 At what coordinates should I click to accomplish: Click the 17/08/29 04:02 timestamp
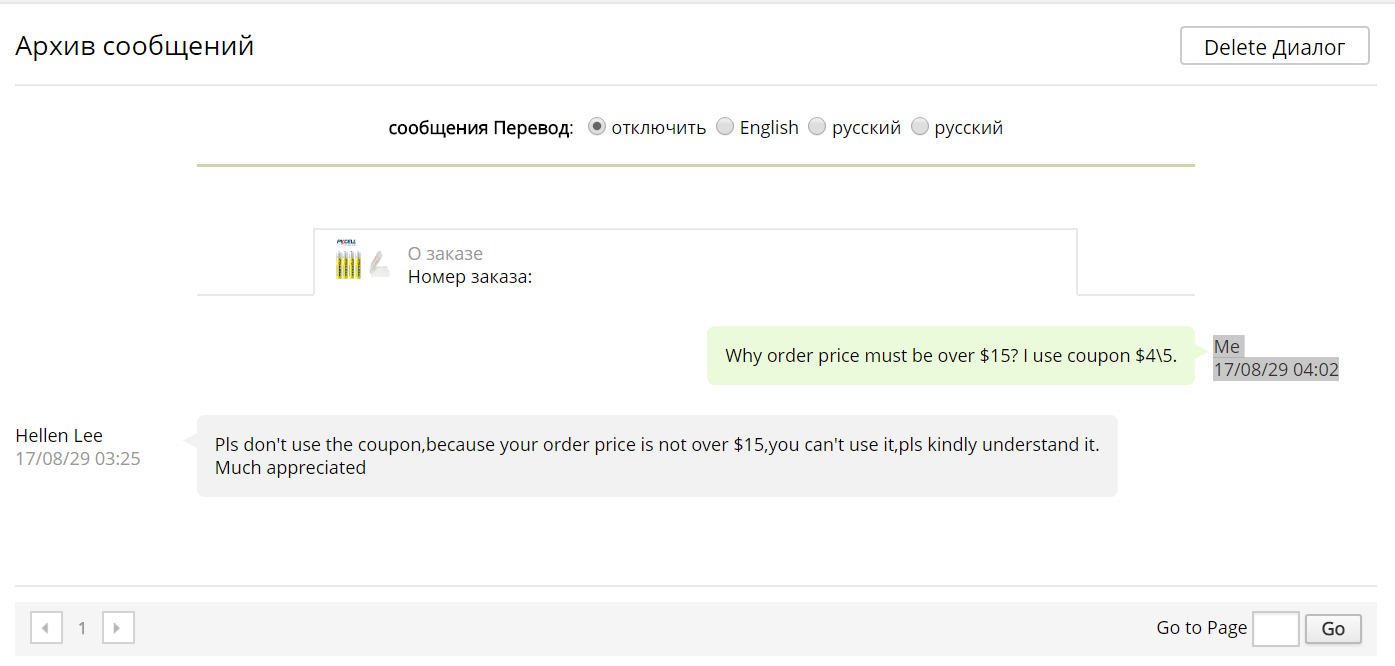click(1276, 369)
